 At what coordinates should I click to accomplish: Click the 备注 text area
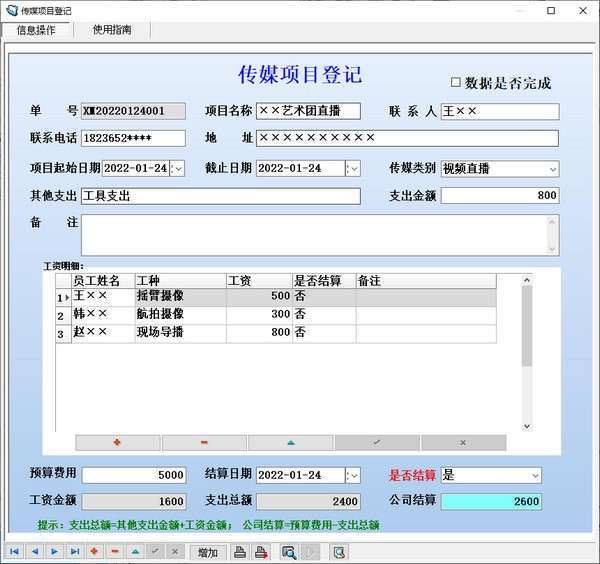pyautogui.click(x=320, y=235)
